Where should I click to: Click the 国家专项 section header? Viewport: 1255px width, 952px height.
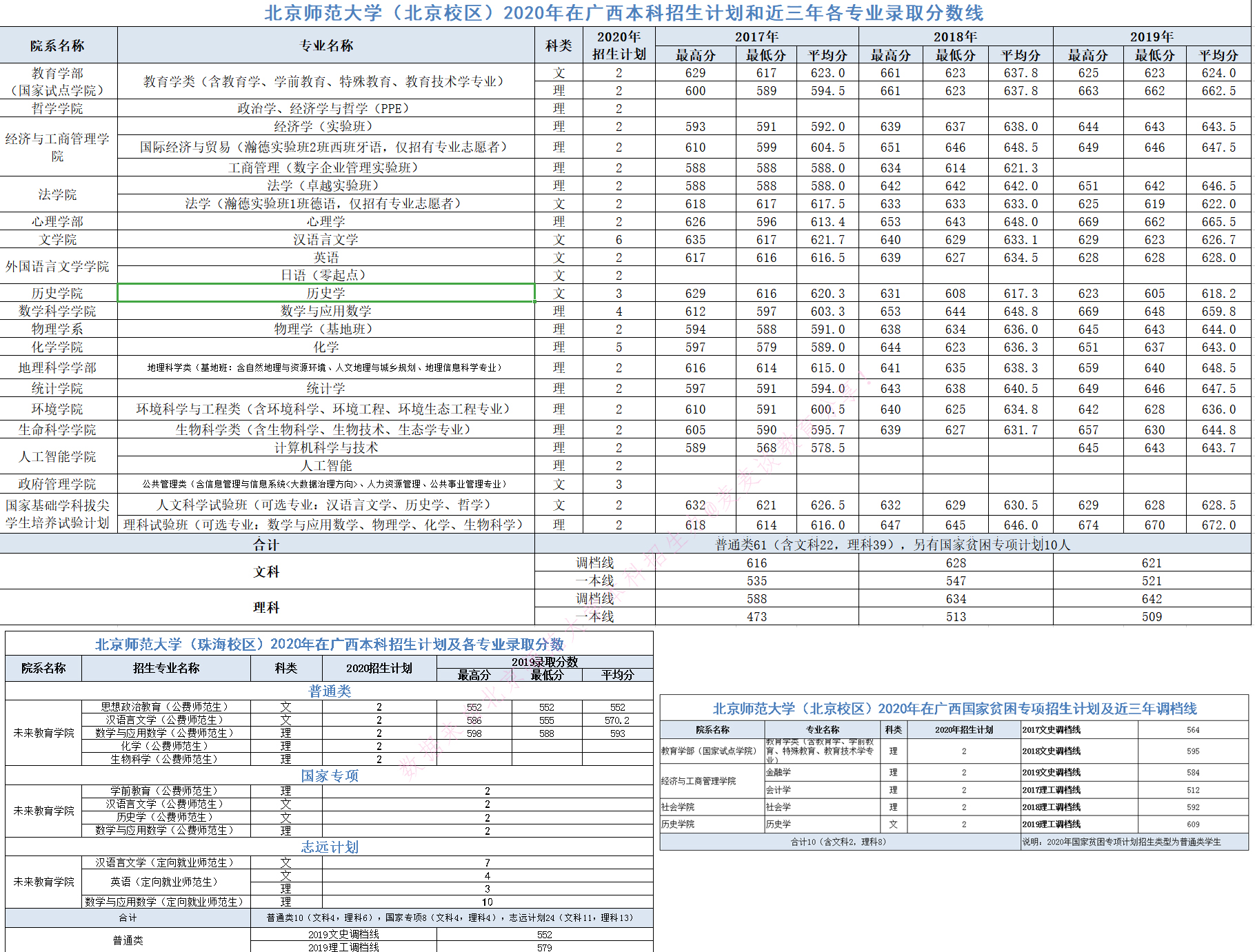pyautogui.click(x=329, y=775)
